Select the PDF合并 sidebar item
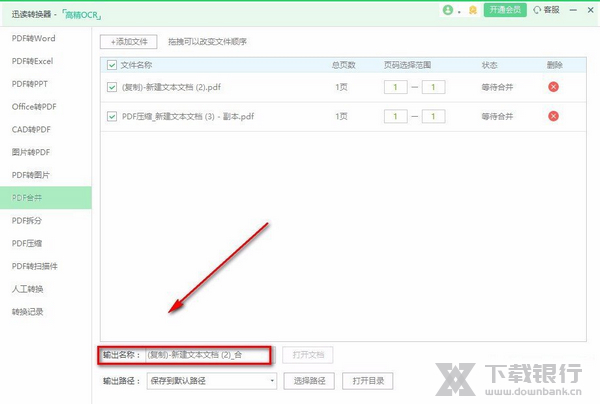 point(46,198)
